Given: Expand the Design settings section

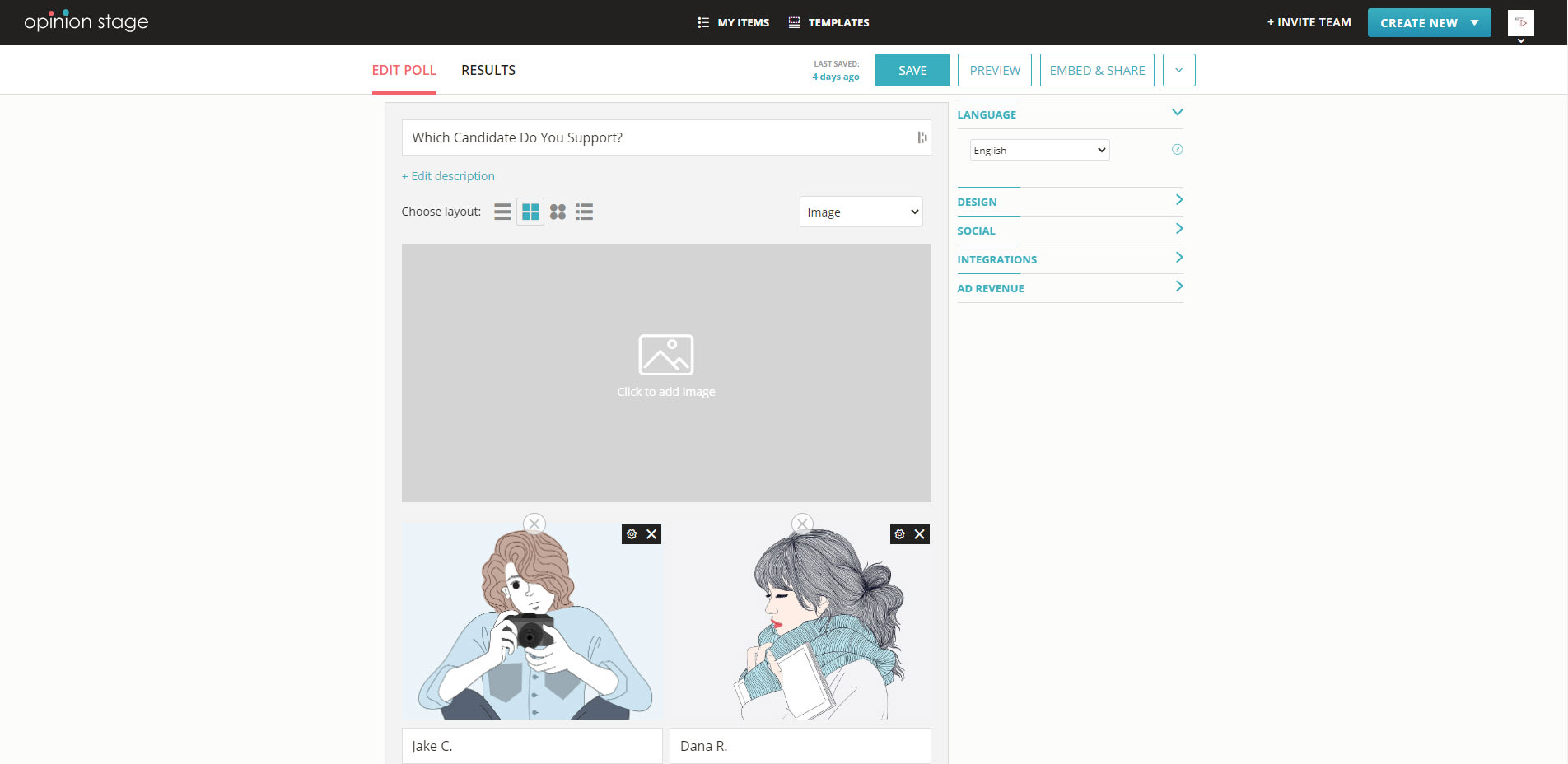Looking at the screenshot, I should pyautogui.click(x=1070, y=202).
